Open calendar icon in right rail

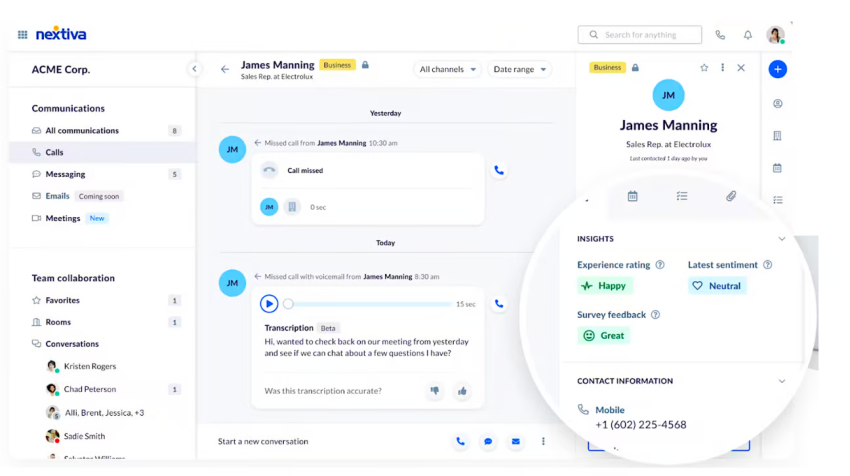pos(777,168)
